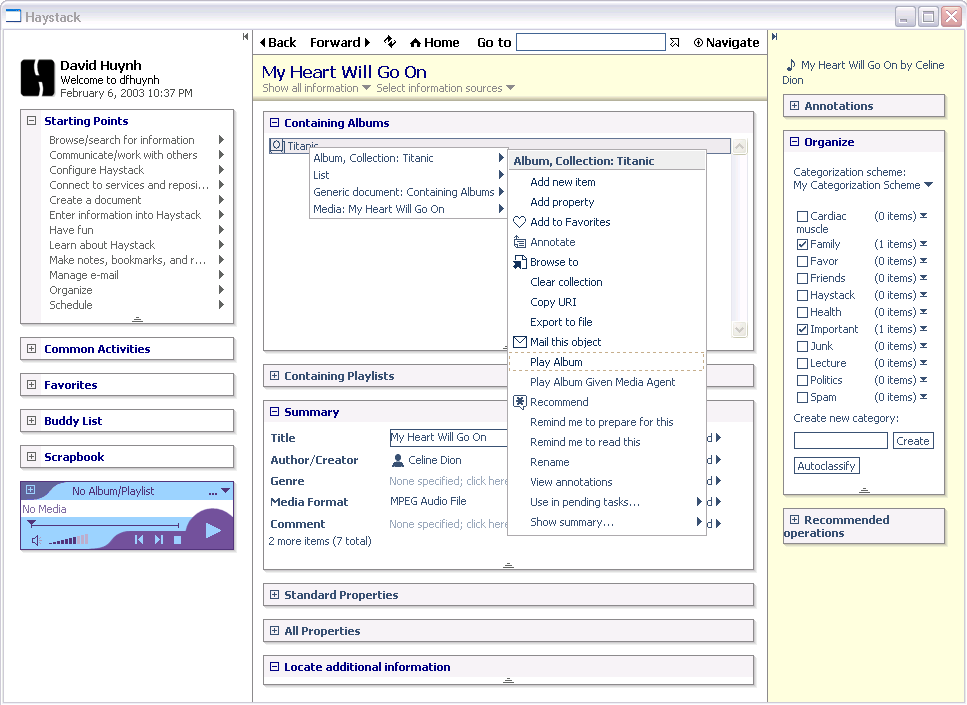Mute audio with the speaker icon
967x705 pixels.
(x=36, y=541)
